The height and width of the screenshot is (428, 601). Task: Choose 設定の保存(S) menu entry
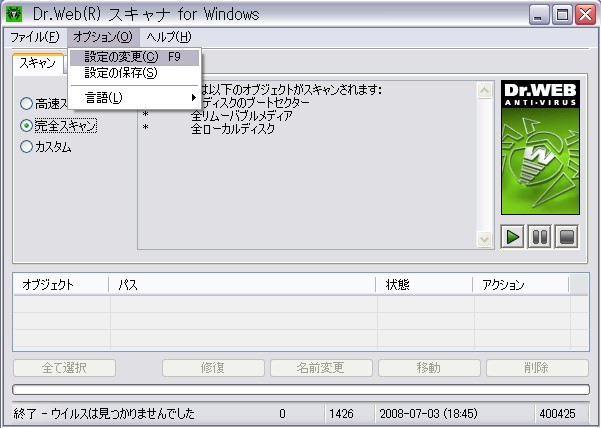tap(135, 73)
